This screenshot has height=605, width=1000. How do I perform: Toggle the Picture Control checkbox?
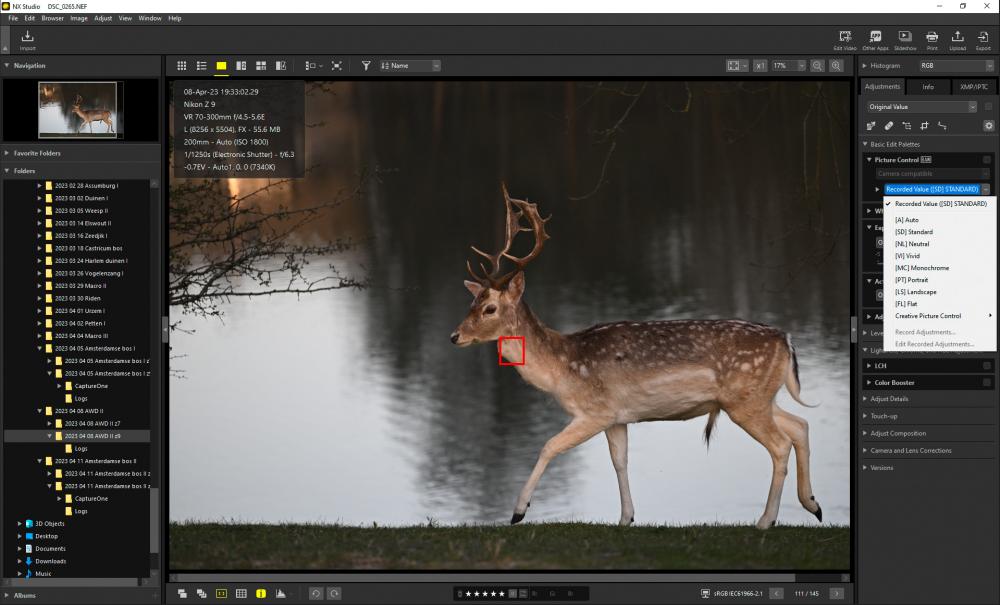987,160
